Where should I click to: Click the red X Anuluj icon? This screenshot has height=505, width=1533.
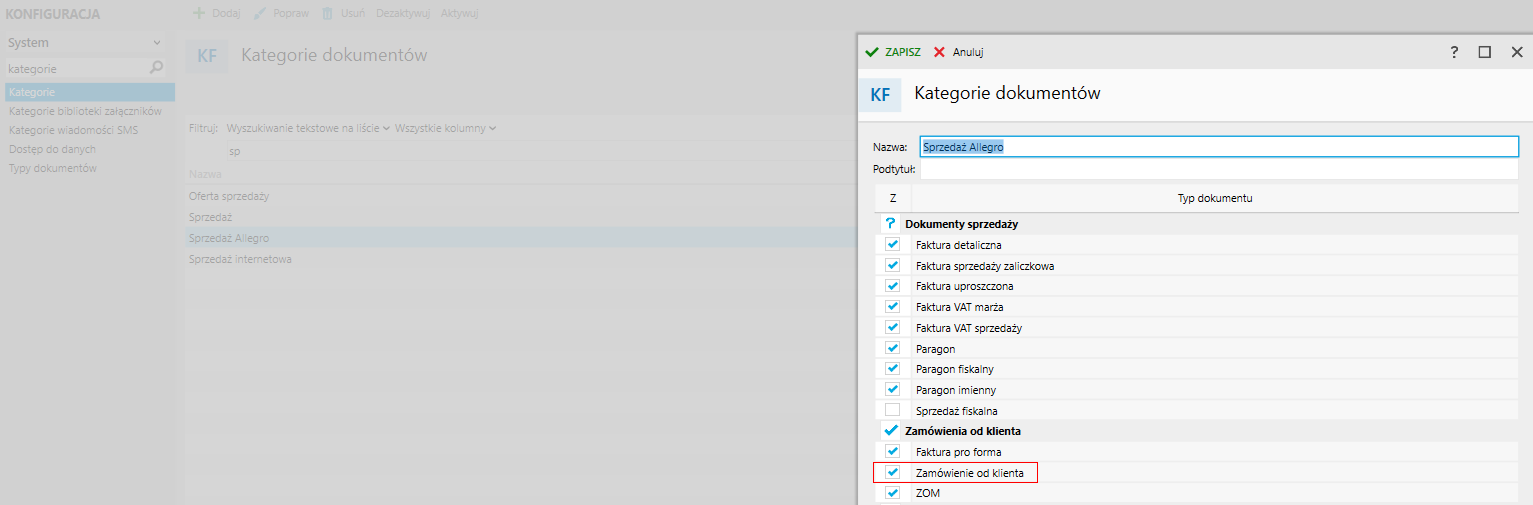click(x=939, y=52)
